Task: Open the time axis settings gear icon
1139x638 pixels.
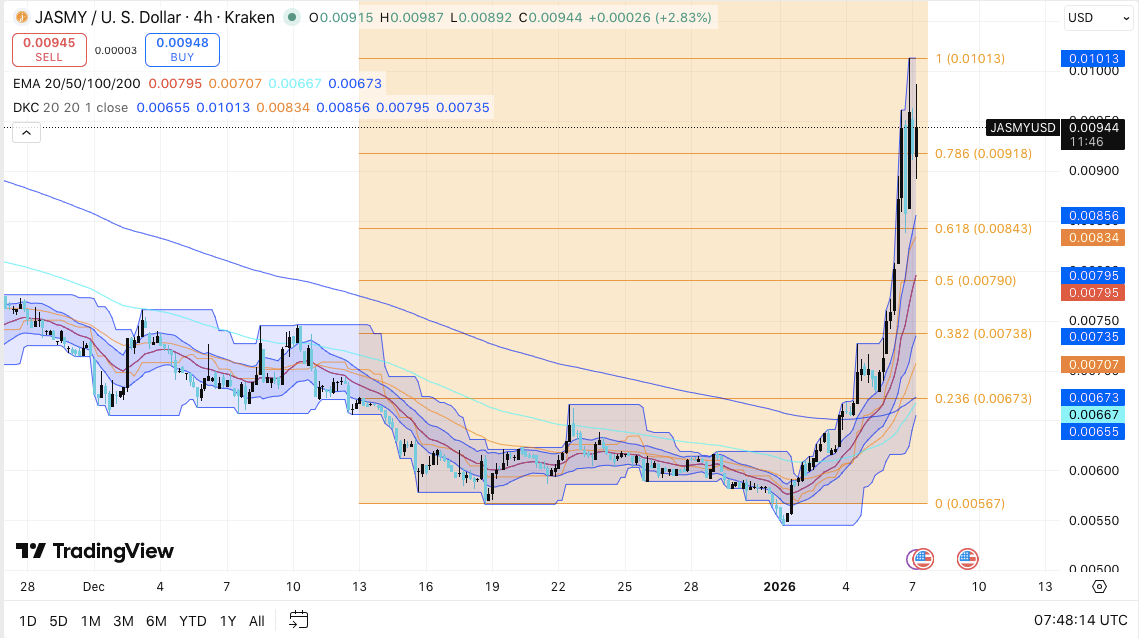Action: pos(1097,587)
